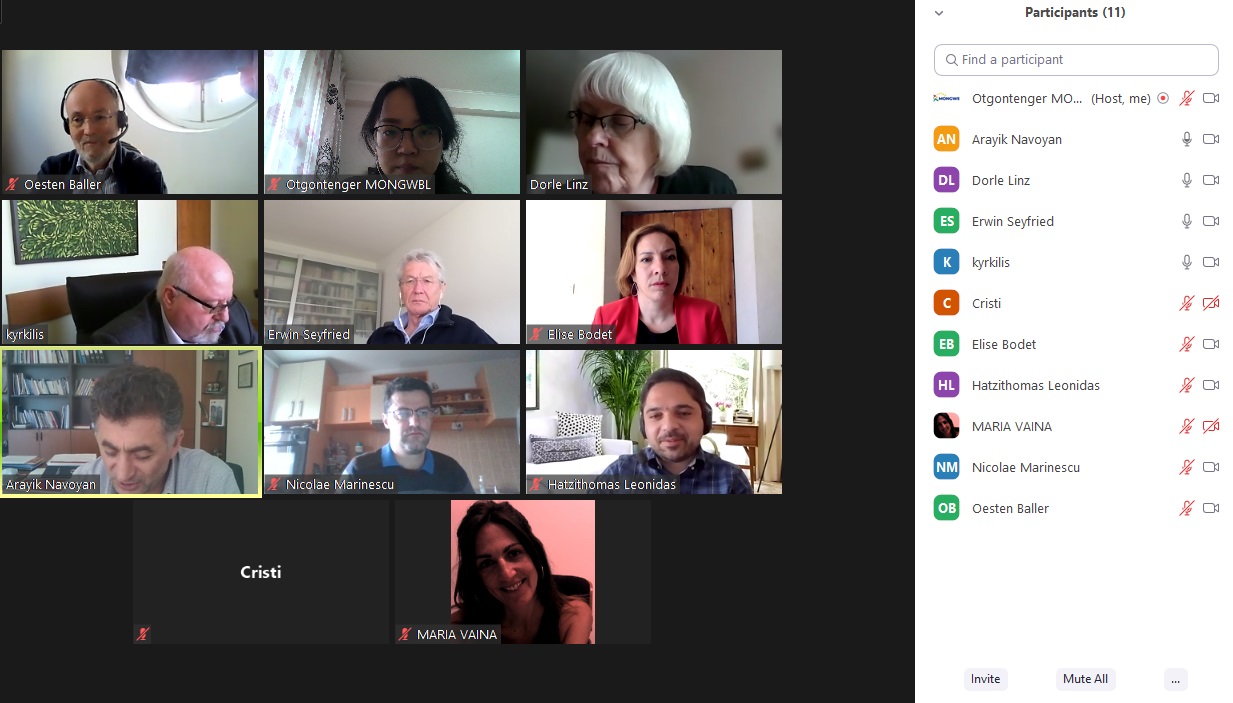Click the Mute All button

click(x=1085, y=679)
